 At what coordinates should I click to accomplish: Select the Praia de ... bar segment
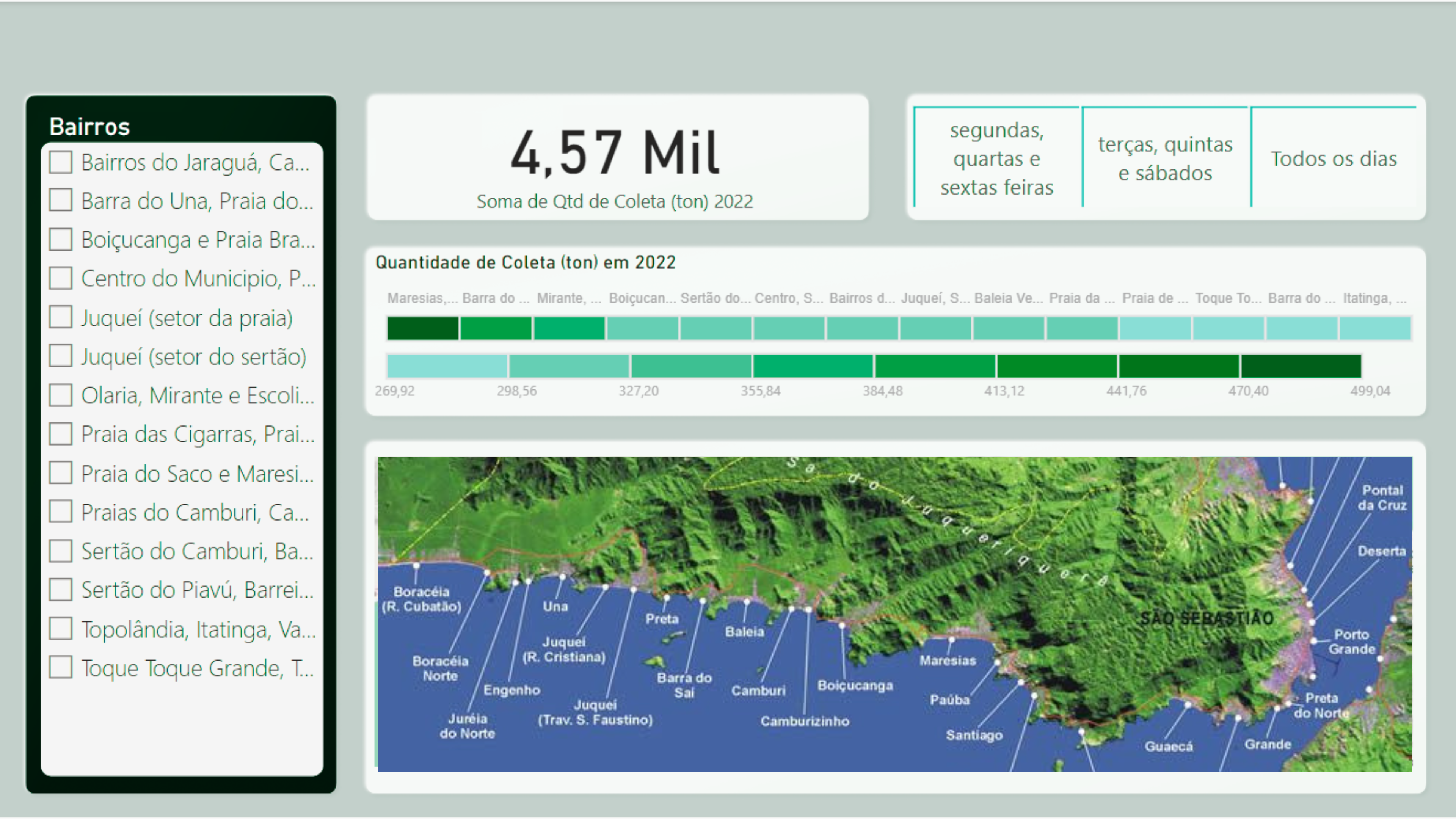tap(1155, 328)
